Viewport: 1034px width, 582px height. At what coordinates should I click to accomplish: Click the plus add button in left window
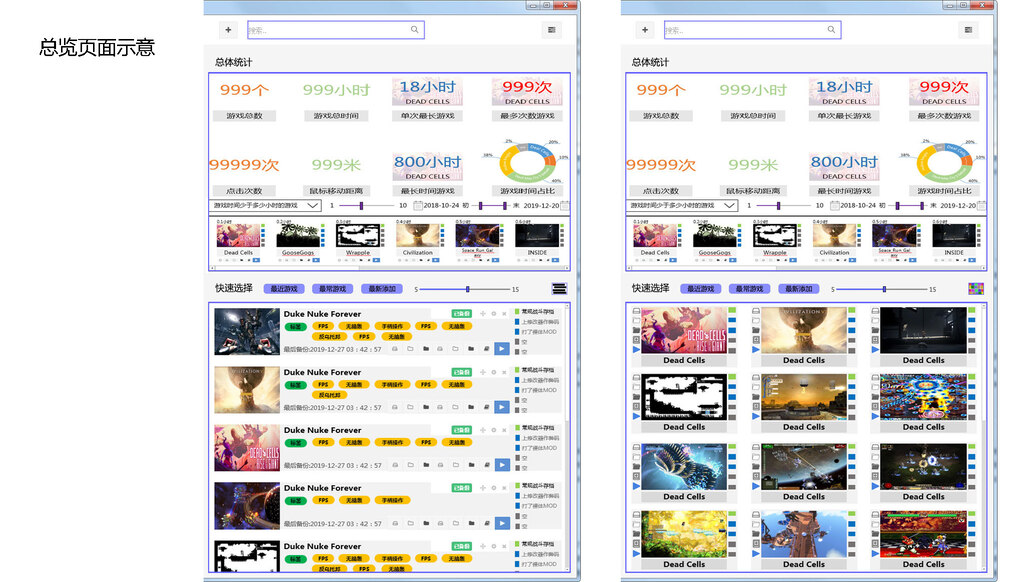(x=228, y=30)
